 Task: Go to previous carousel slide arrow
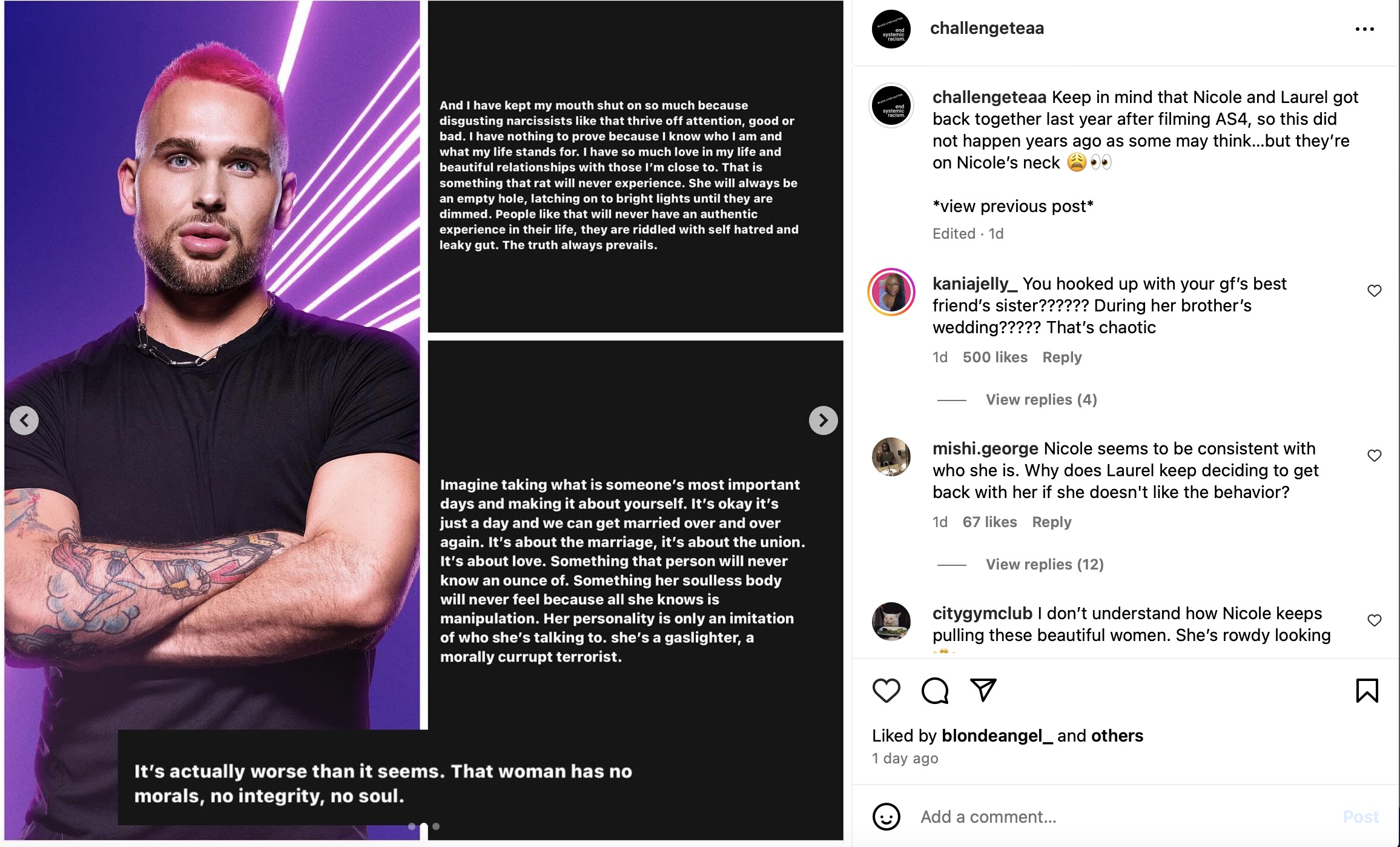coord(24,420)
